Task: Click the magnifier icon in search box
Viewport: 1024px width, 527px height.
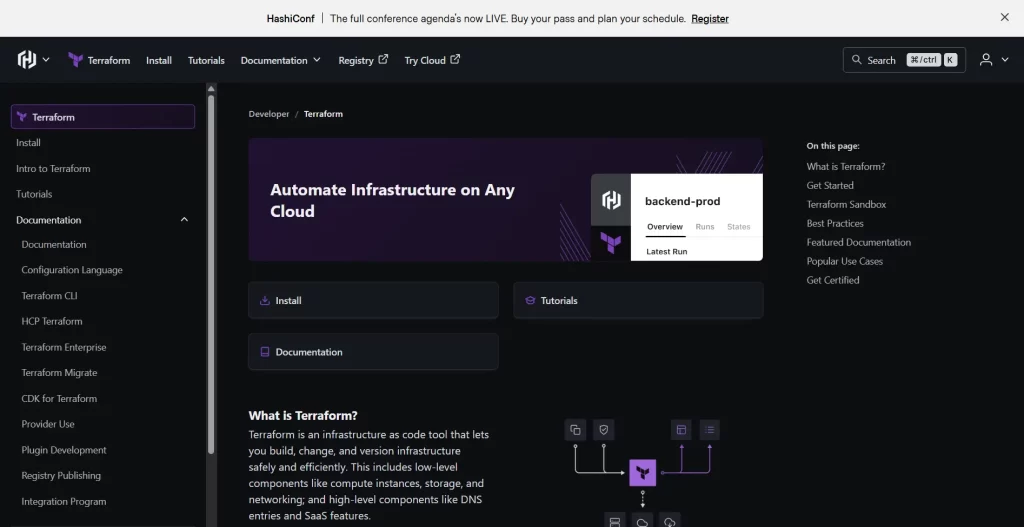Action: coord(857,59)
